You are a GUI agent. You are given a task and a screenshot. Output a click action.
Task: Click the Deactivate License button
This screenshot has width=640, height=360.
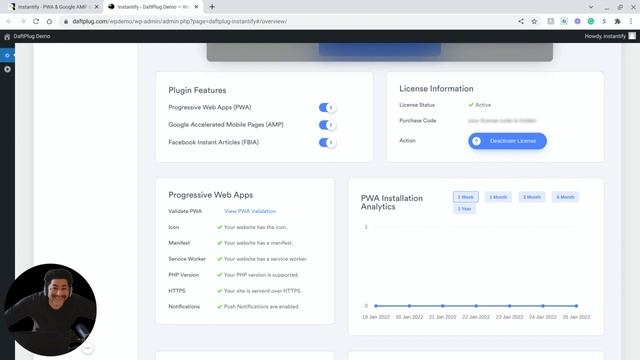(x=507, y=141)
